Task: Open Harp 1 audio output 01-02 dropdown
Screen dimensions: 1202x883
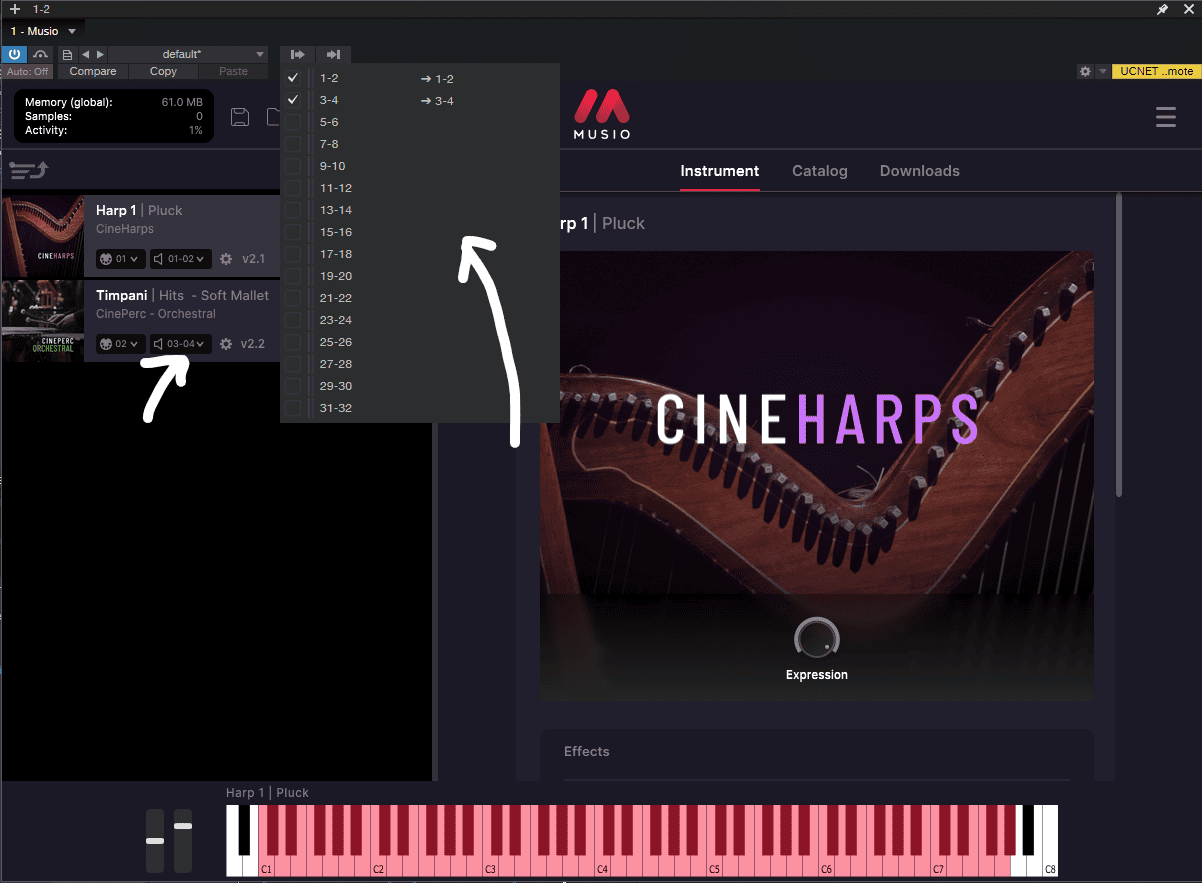Action: [180, 259]
